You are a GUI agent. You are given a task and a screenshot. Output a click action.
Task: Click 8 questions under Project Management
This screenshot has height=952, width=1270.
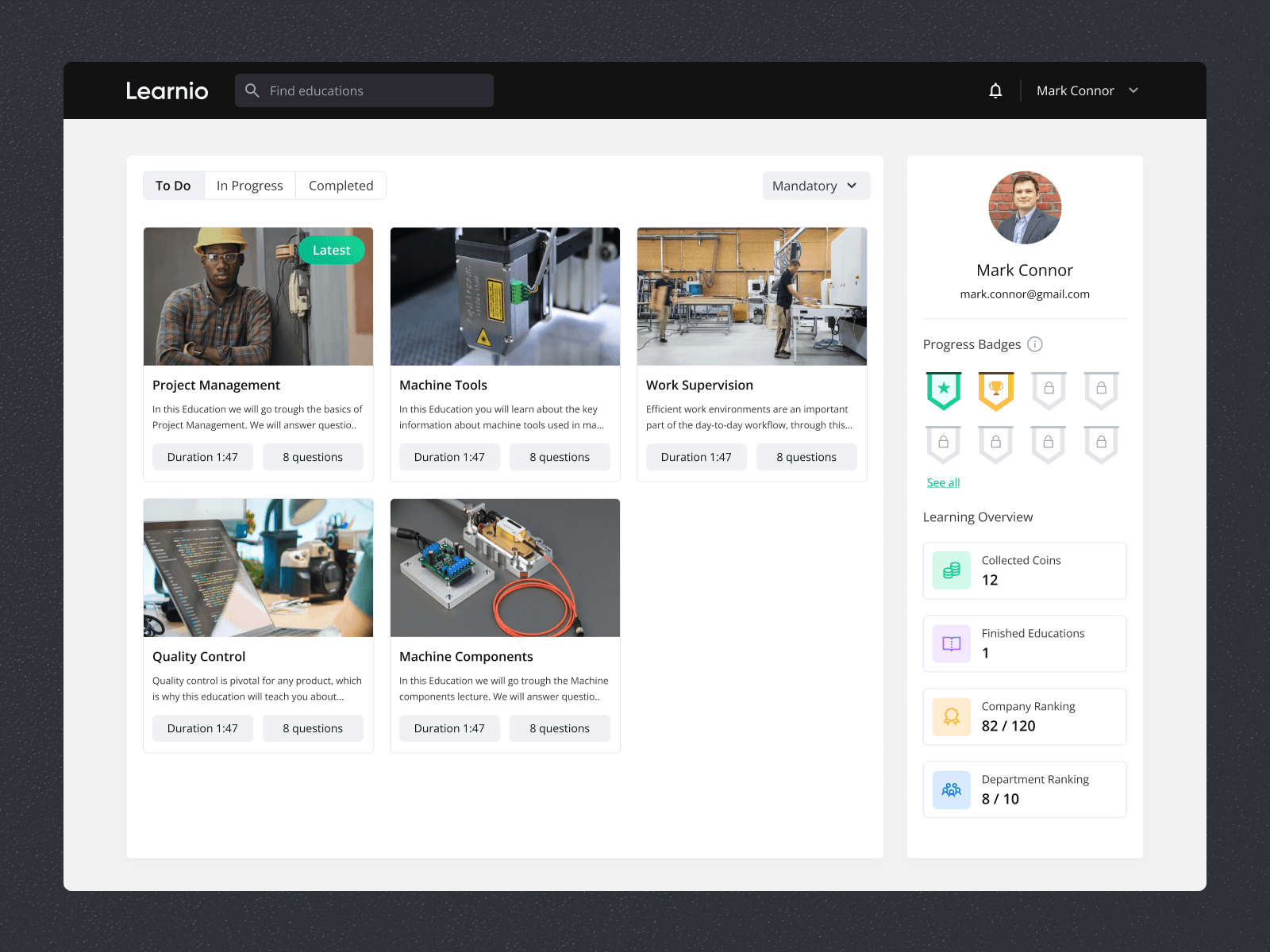tap(313, 457)
